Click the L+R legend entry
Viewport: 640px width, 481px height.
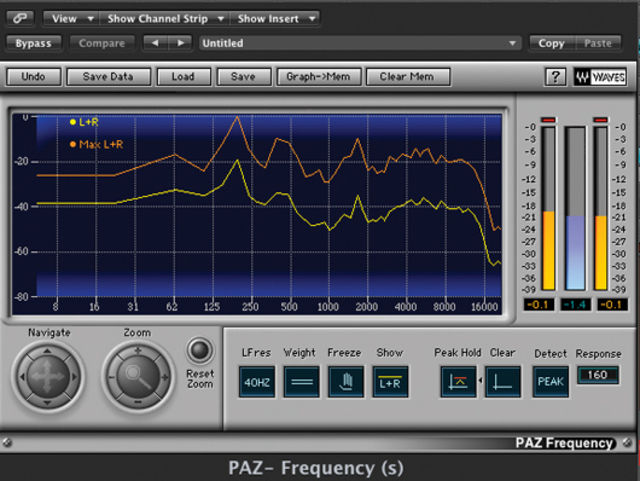pos(84,122)
